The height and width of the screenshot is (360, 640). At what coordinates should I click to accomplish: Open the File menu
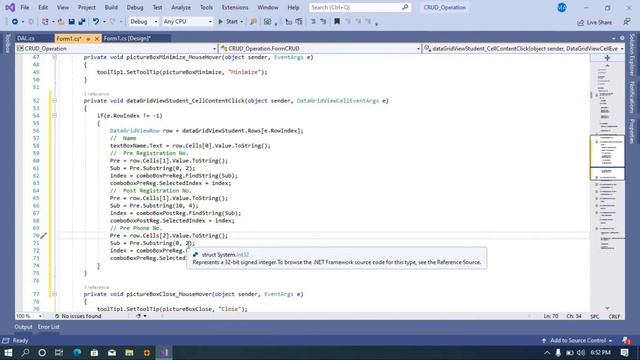pos(25,7)
